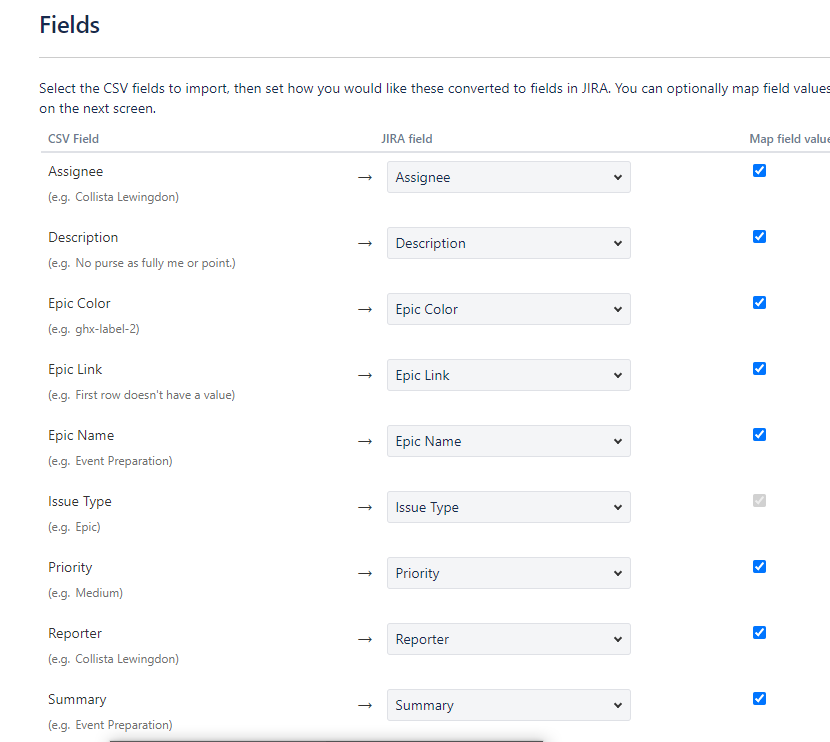Image resolution: width=830 pixels, height=742 pixels.
Task: Toggle map field value for Epic Color
Action: pyautogui.click(x=759, y=302)
